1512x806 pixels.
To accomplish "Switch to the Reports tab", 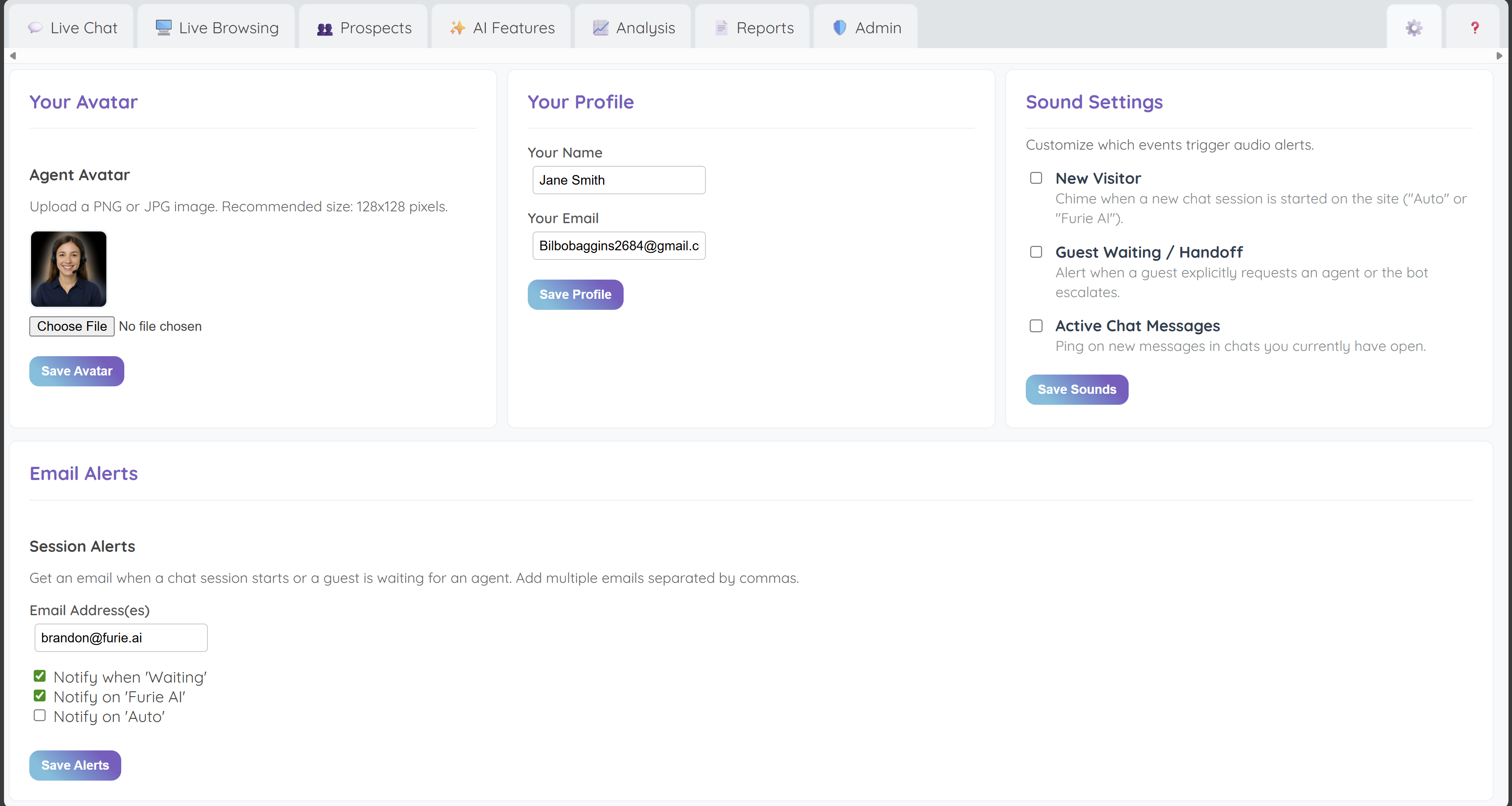I will click(754, 28).
